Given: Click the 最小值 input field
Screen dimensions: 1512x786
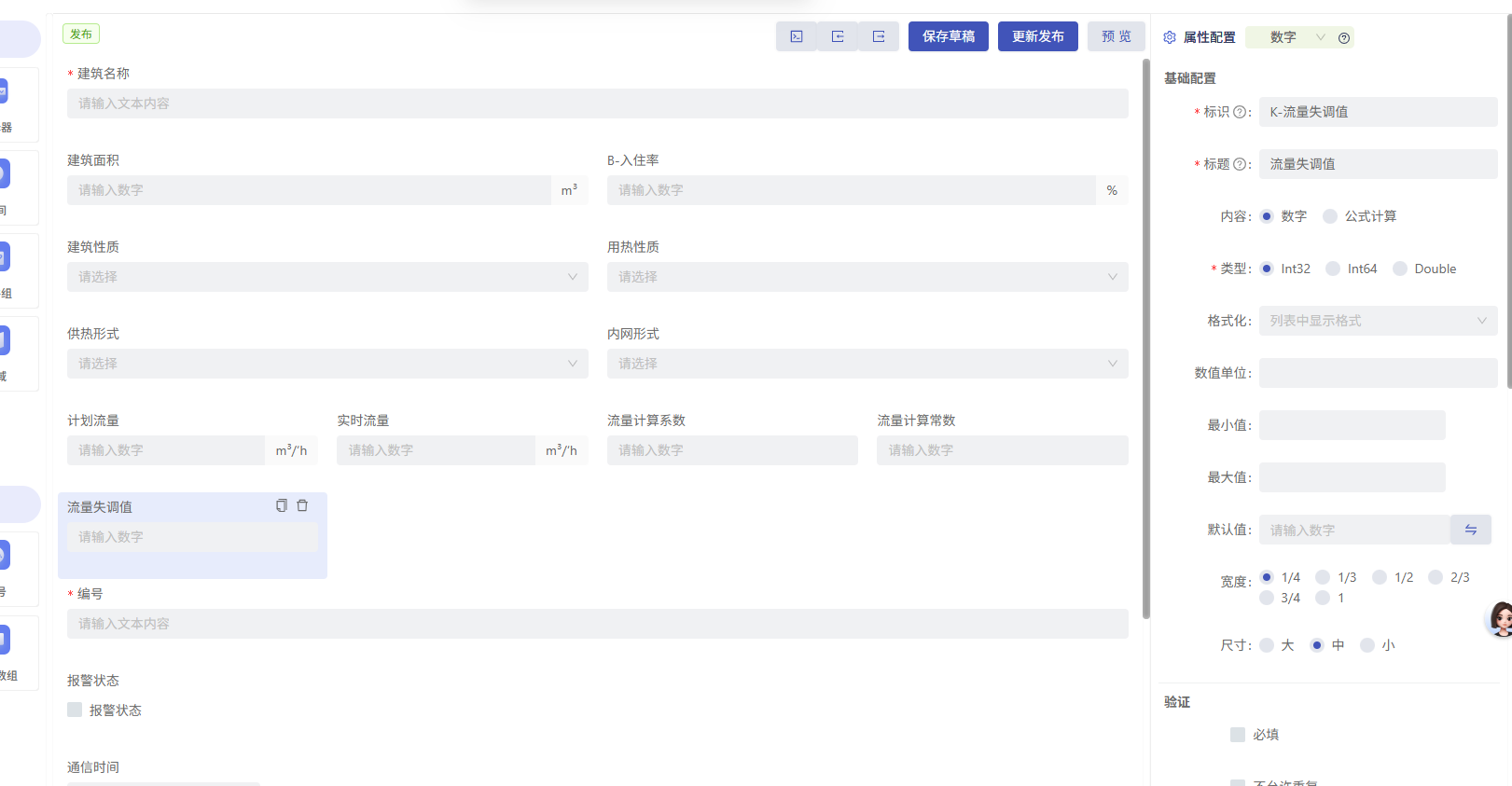Looking at the screenshot, I should tap(1352, 425).
